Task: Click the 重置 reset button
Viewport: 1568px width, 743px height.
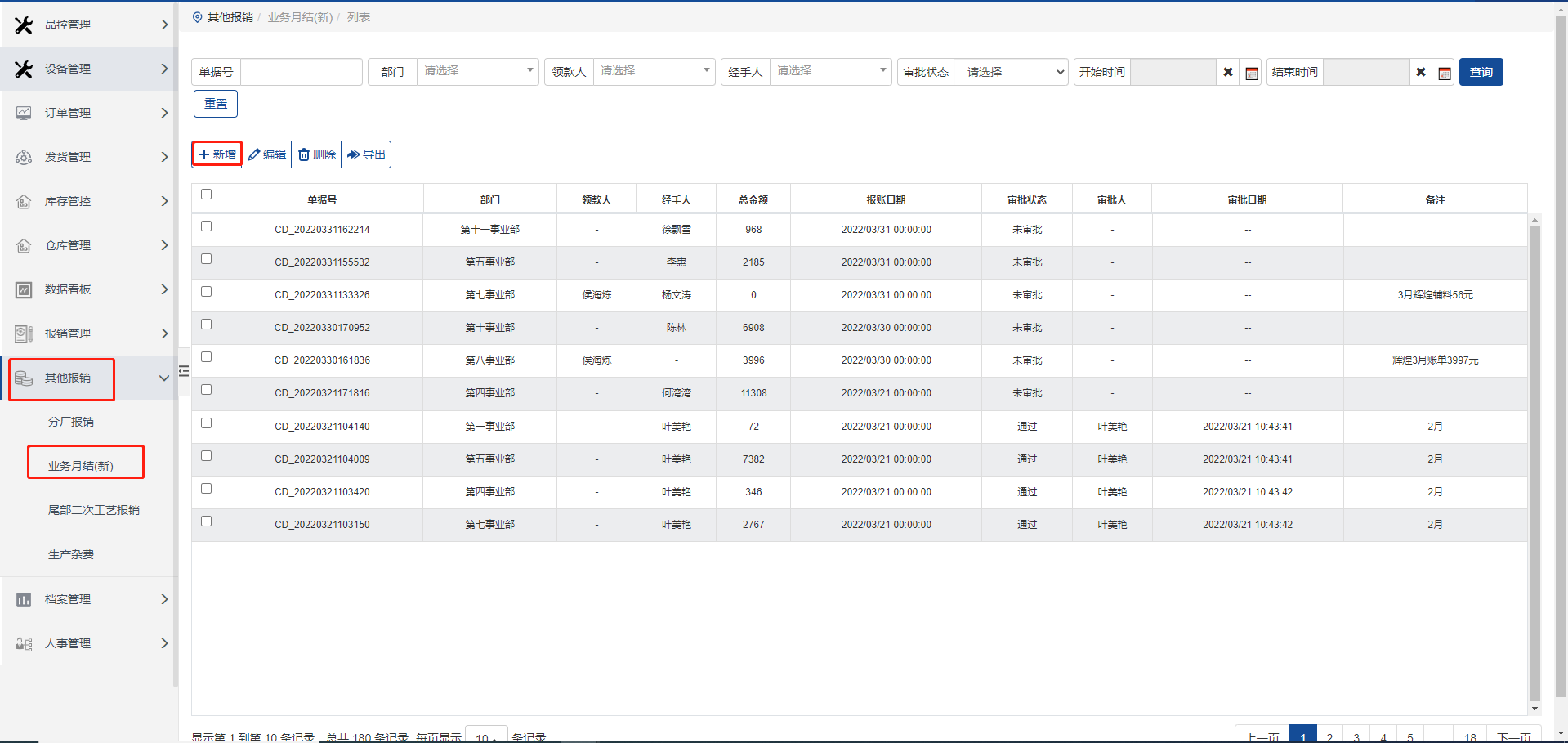Action: click(216, 104)
